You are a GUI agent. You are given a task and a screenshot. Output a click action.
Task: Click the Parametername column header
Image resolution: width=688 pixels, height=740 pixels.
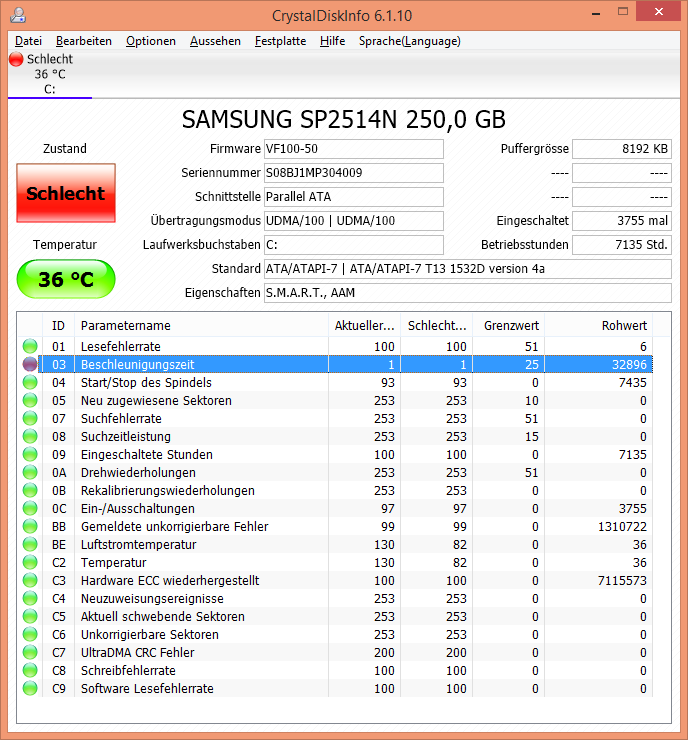click(x=201, y=326)
